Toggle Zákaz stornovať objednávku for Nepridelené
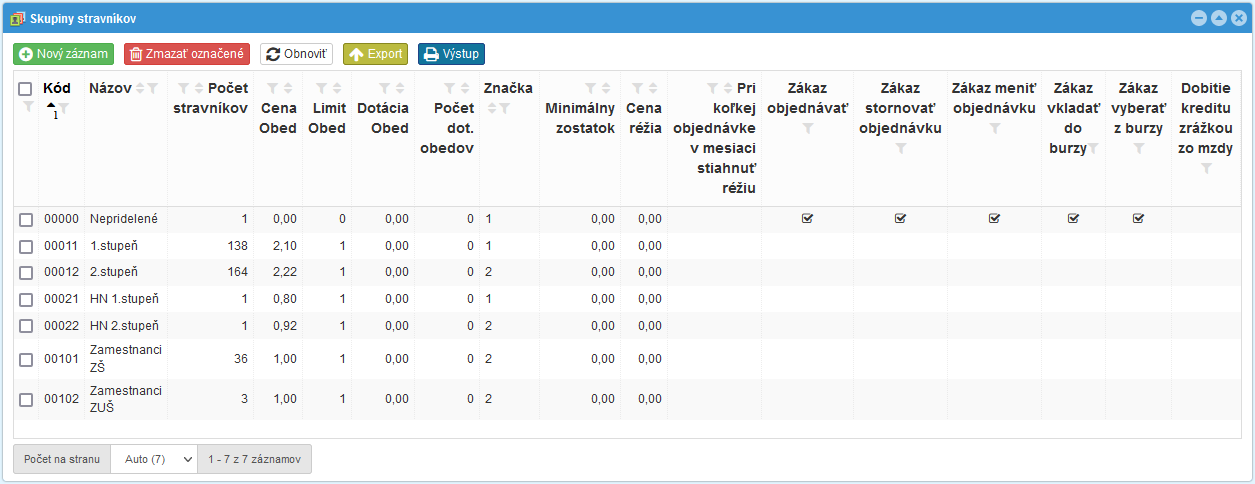This screenshot has width=1255, height=484. coord(901,218)
